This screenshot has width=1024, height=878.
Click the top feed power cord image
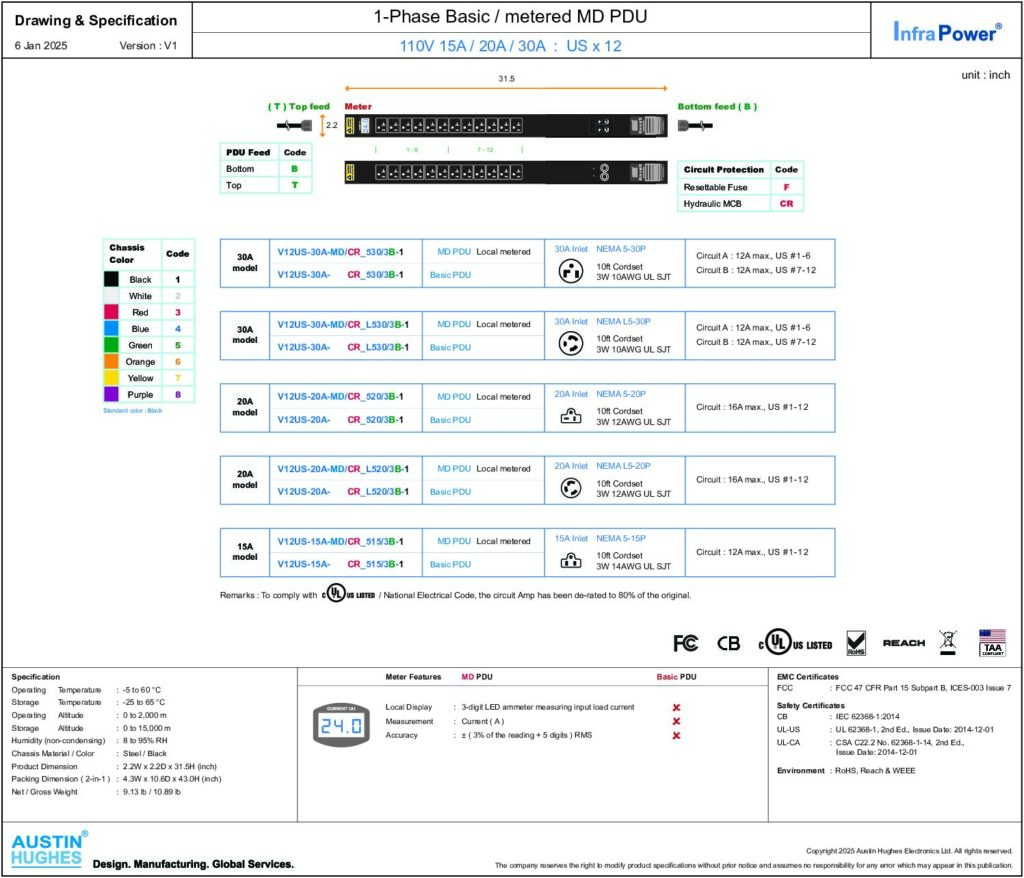(x=295, y=125)
